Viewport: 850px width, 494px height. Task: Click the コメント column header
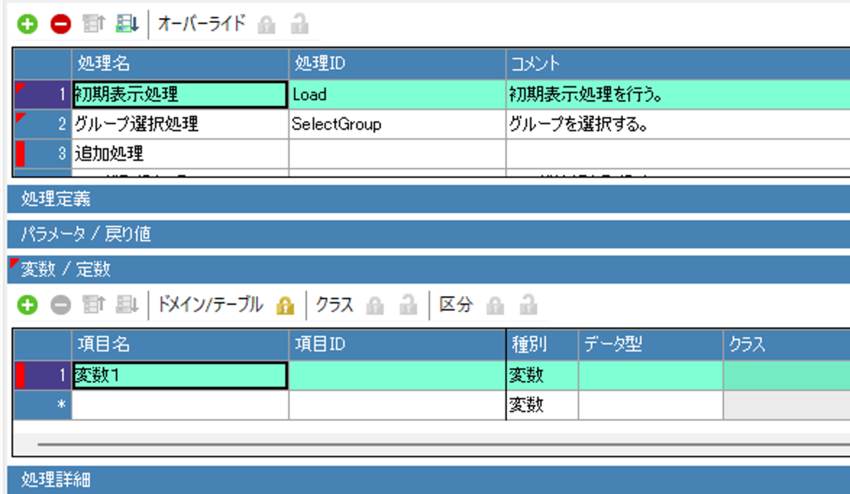[678, 64]
